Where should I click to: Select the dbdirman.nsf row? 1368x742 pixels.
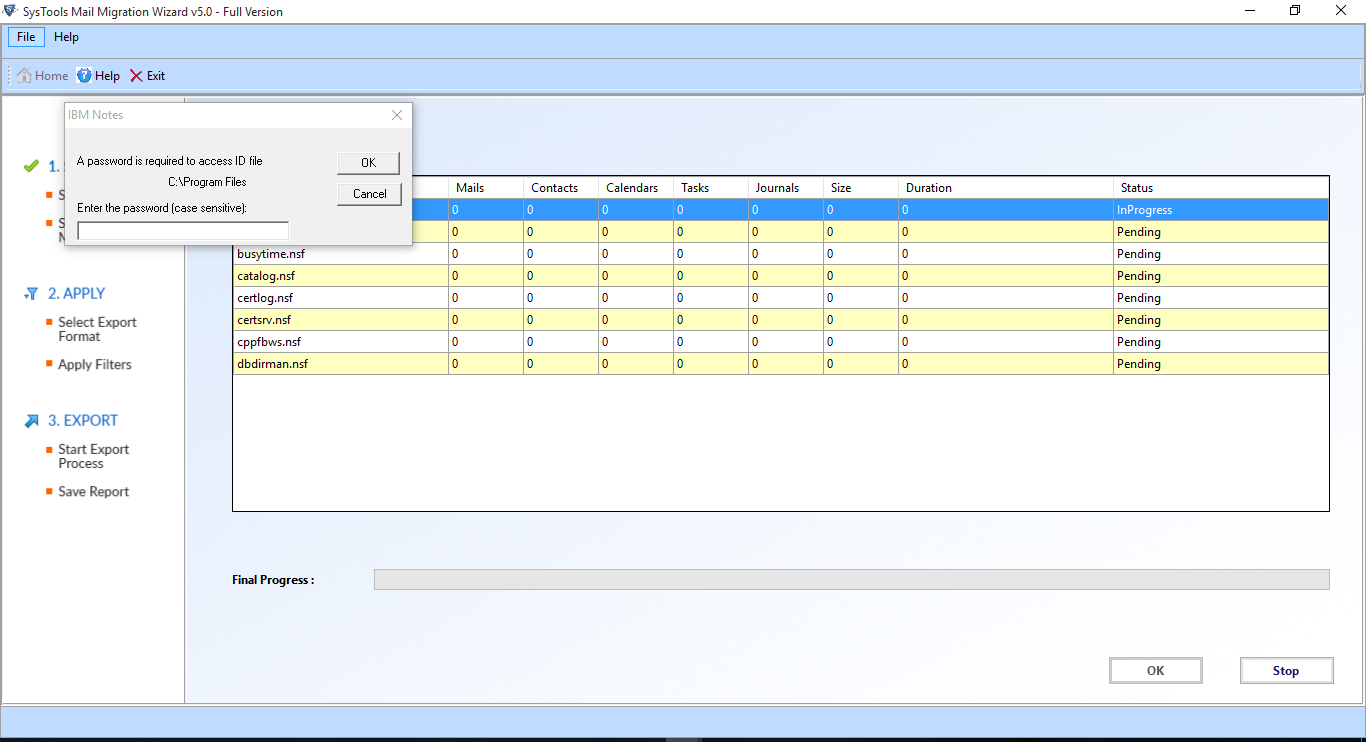(781, 364)
